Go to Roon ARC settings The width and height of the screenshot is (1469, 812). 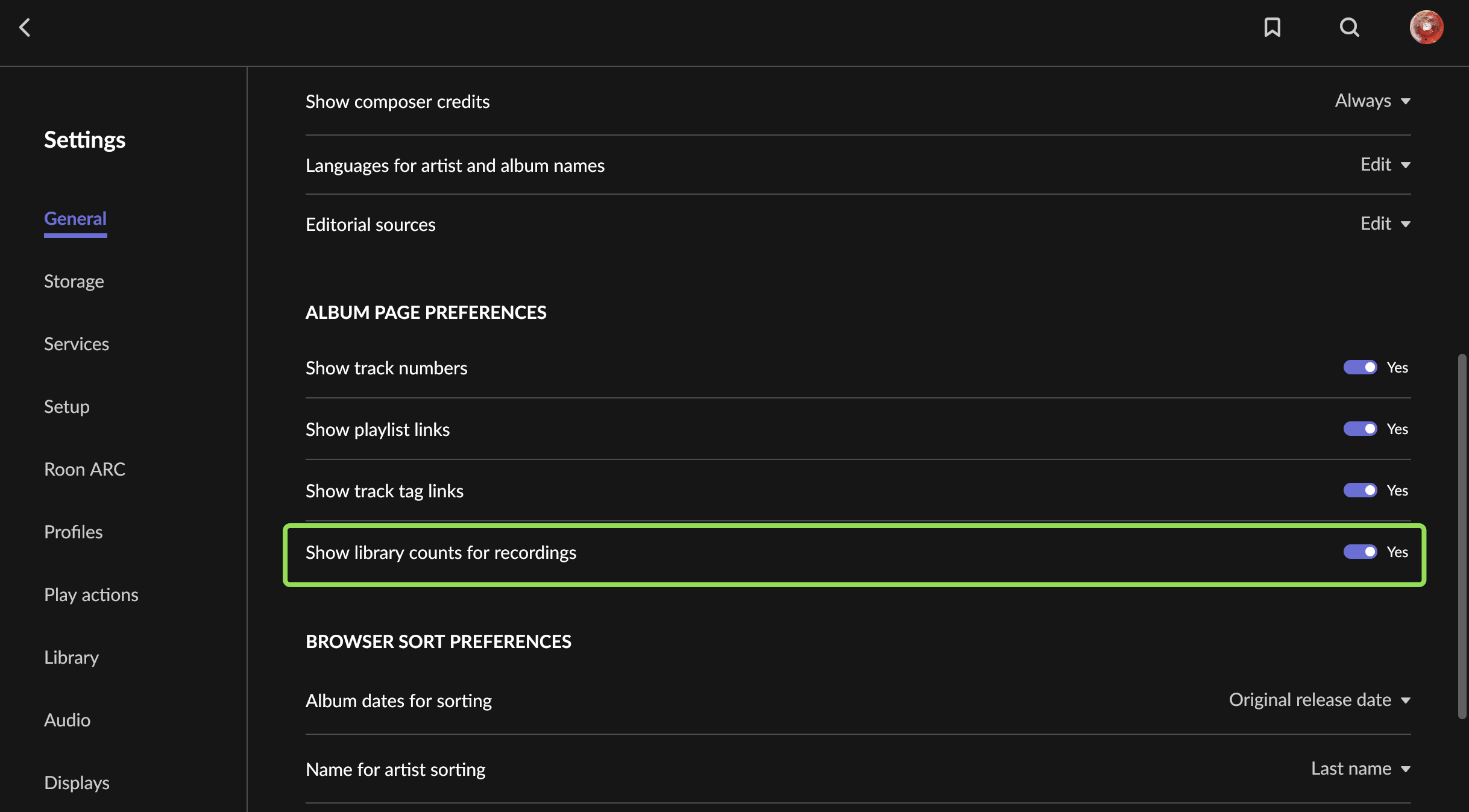(85, 470)
